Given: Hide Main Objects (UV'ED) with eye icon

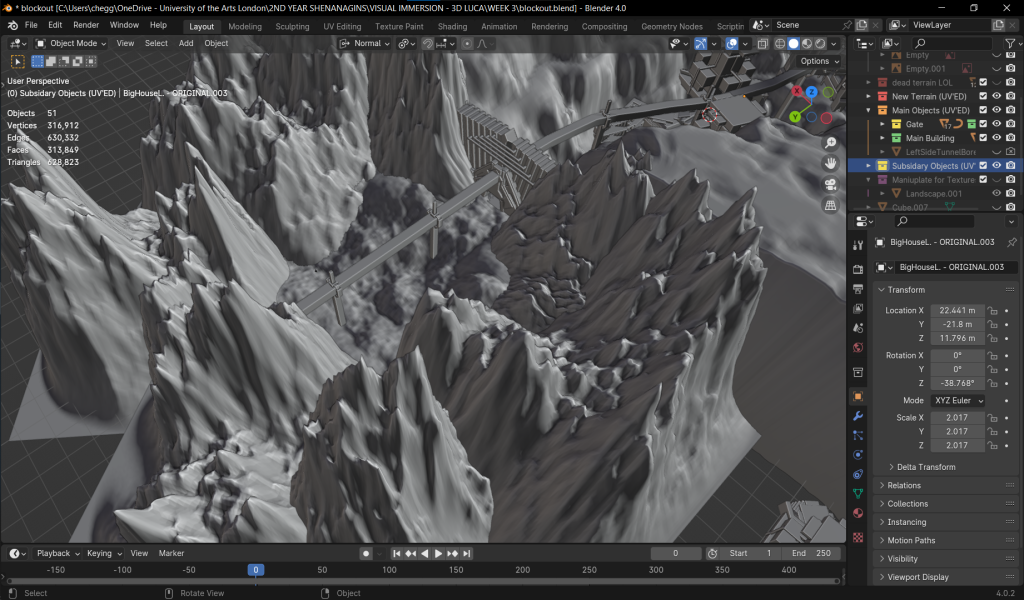Looking at the screenshot, I should click(997, 110).
